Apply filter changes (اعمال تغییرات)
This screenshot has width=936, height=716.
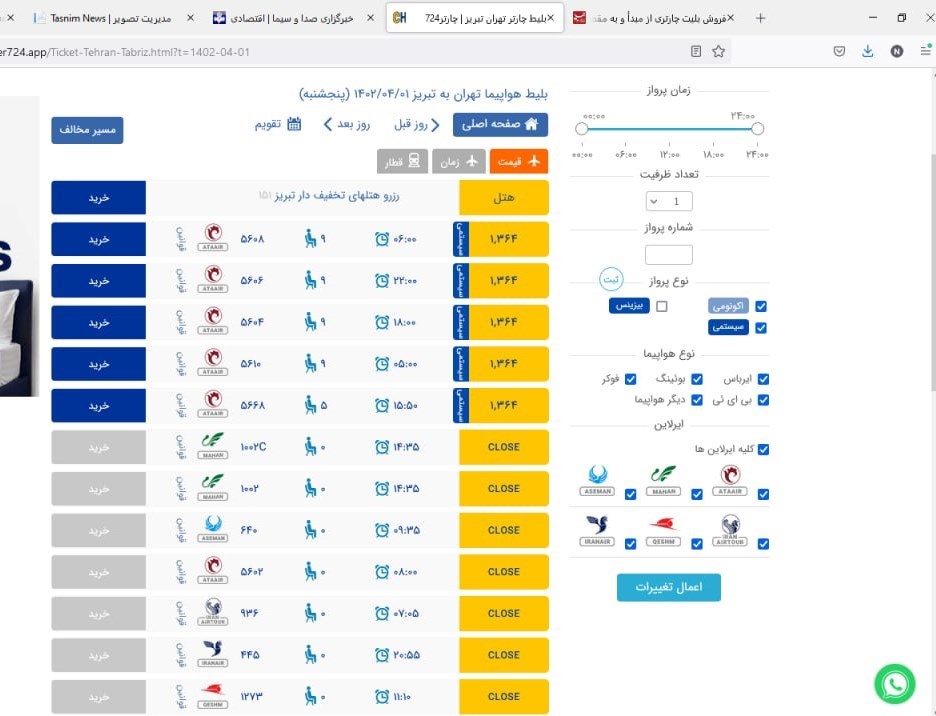tap(668, 587)
